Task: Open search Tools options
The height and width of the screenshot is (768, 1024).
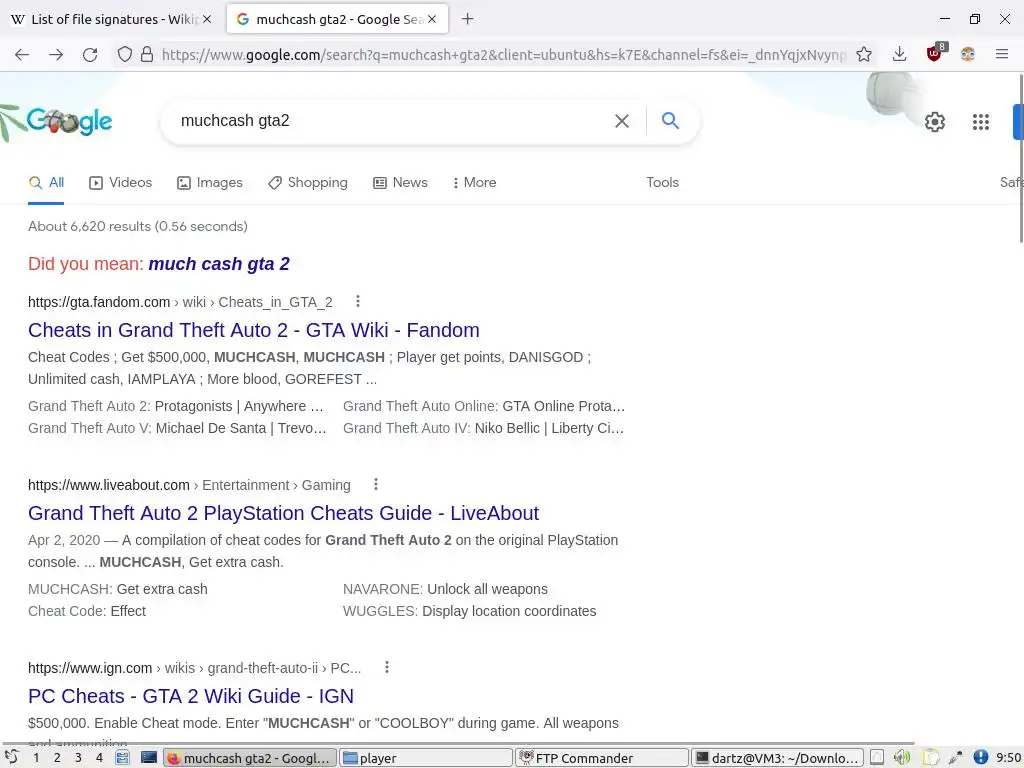Action: point(662,183)
